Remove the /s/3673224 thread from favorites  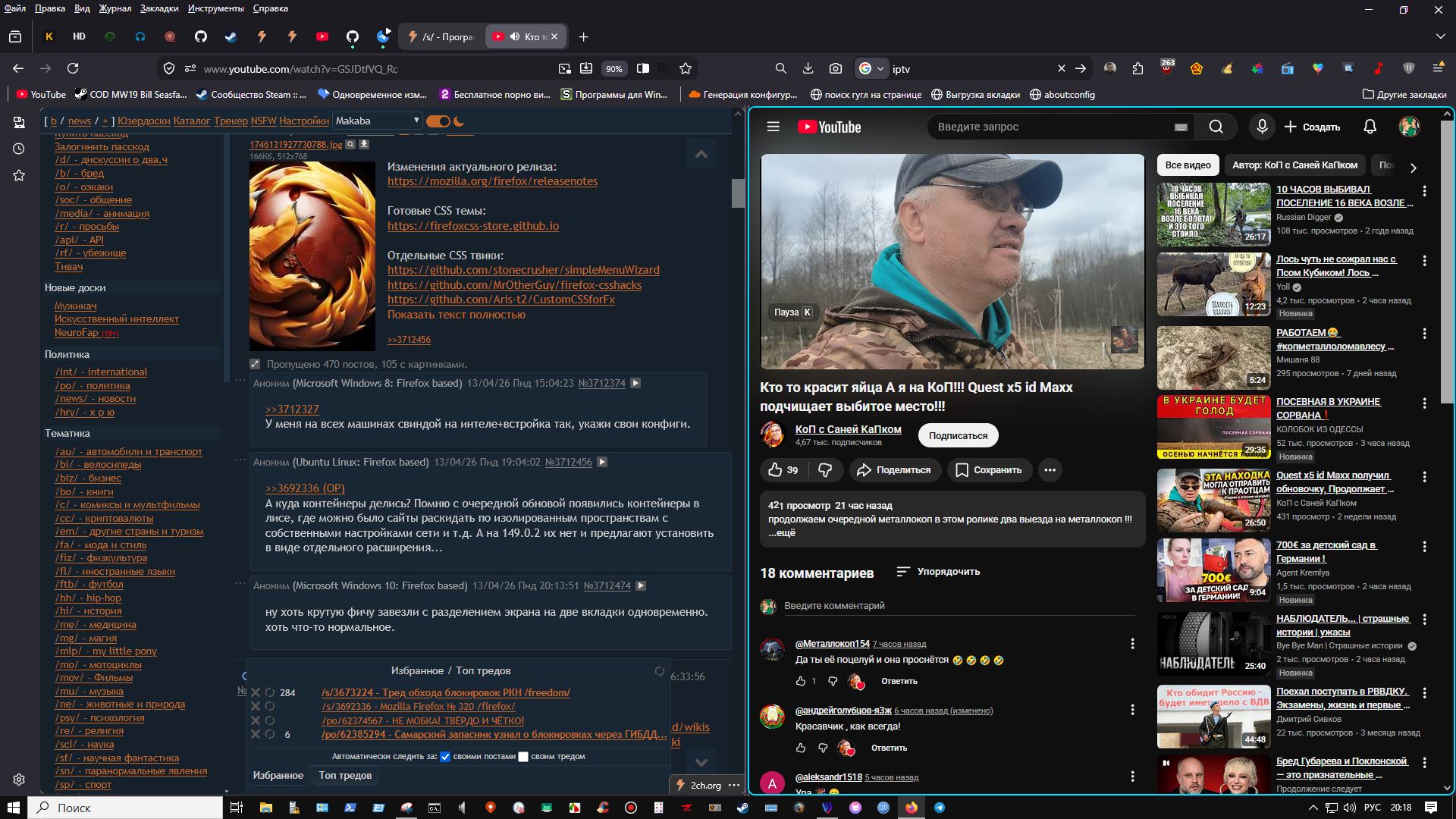(x=256, y=692)
